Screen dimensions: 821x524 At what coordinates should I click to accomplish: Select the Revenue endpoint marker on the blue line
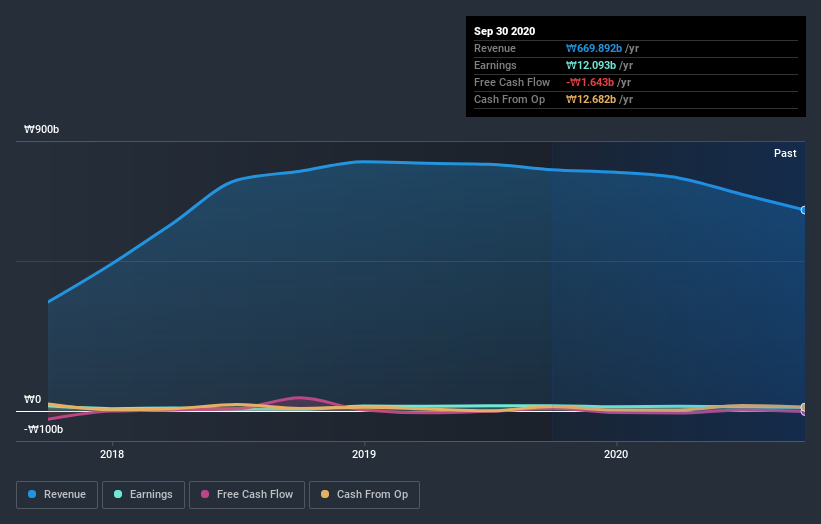[x=803, y=210]
